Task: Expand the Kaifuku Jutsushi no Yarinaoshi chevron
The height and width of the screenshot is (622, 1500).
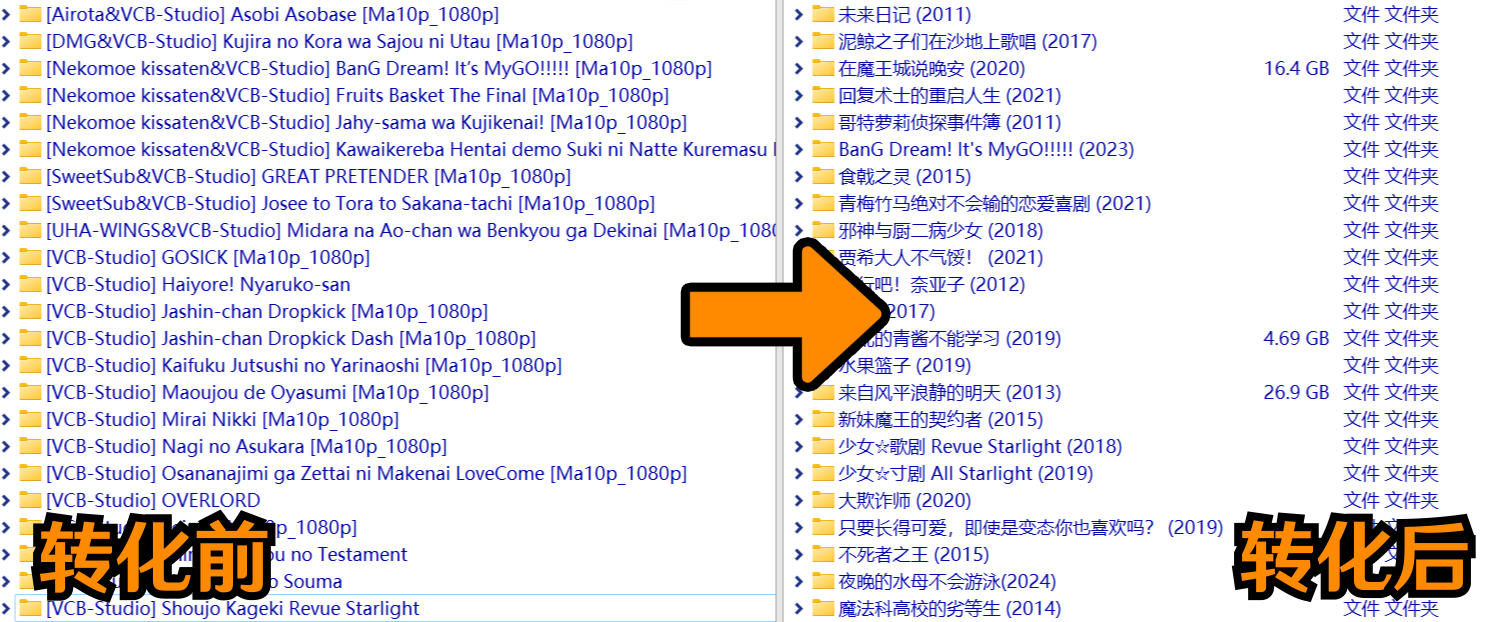Action: pos(8,366)
